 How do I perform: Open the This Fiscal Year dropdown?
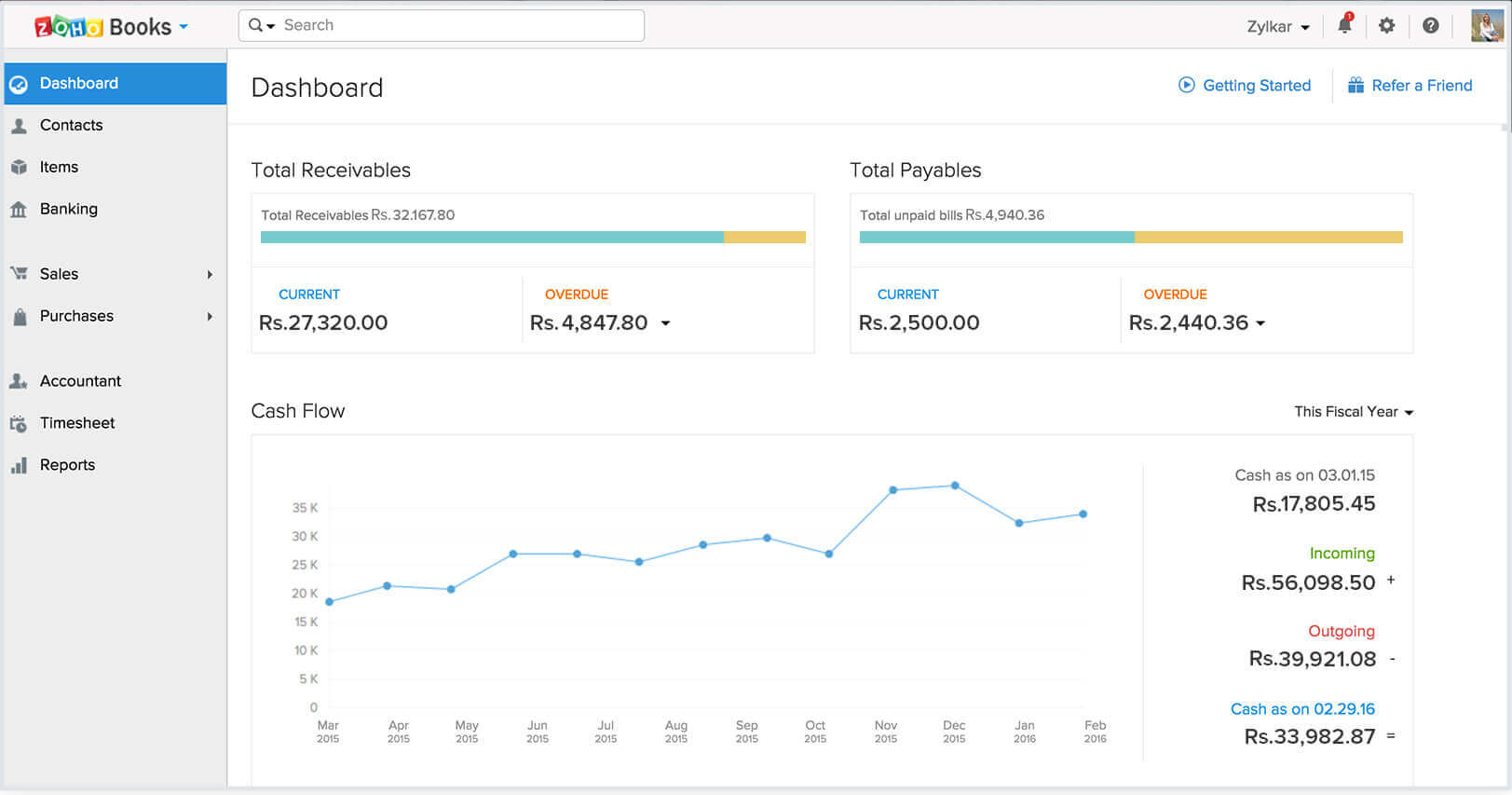[x=1353, y=412]
